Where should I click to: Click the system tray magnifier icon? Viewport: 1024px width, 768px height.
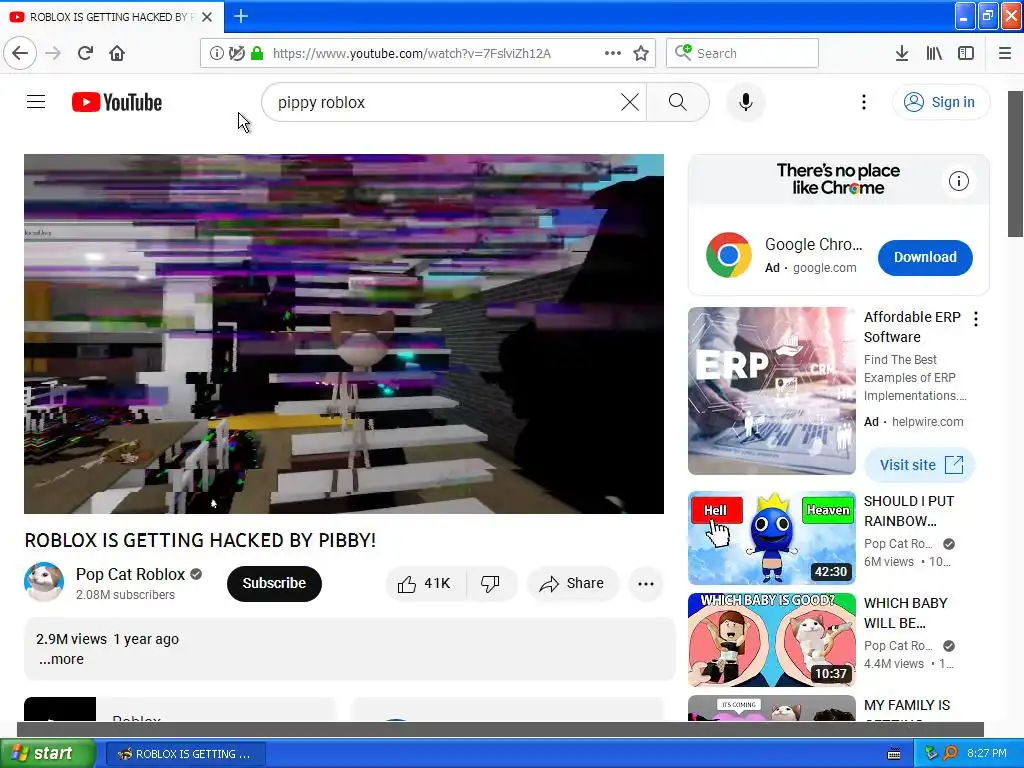tap(950, 754)
